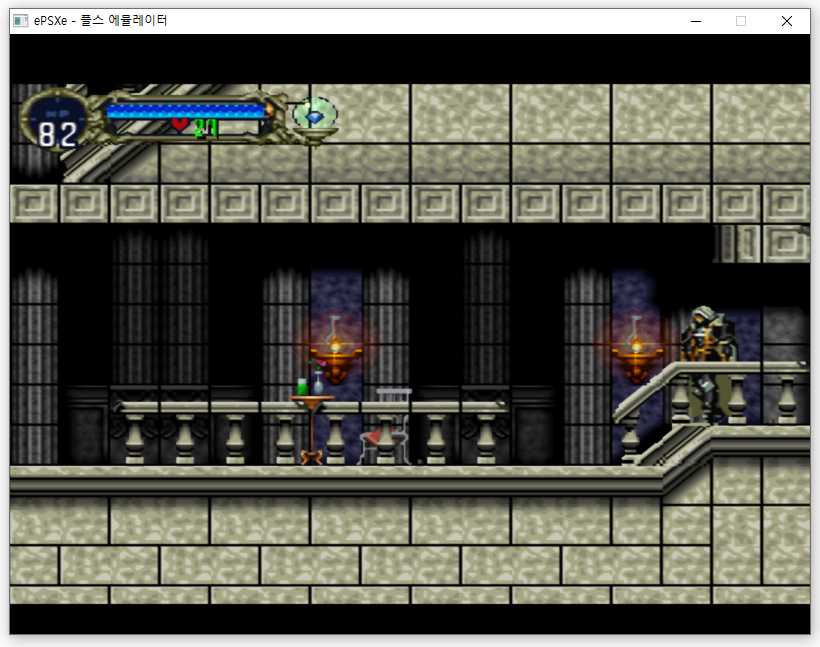
Task: Click the chair beside the table
Action: 386,427
